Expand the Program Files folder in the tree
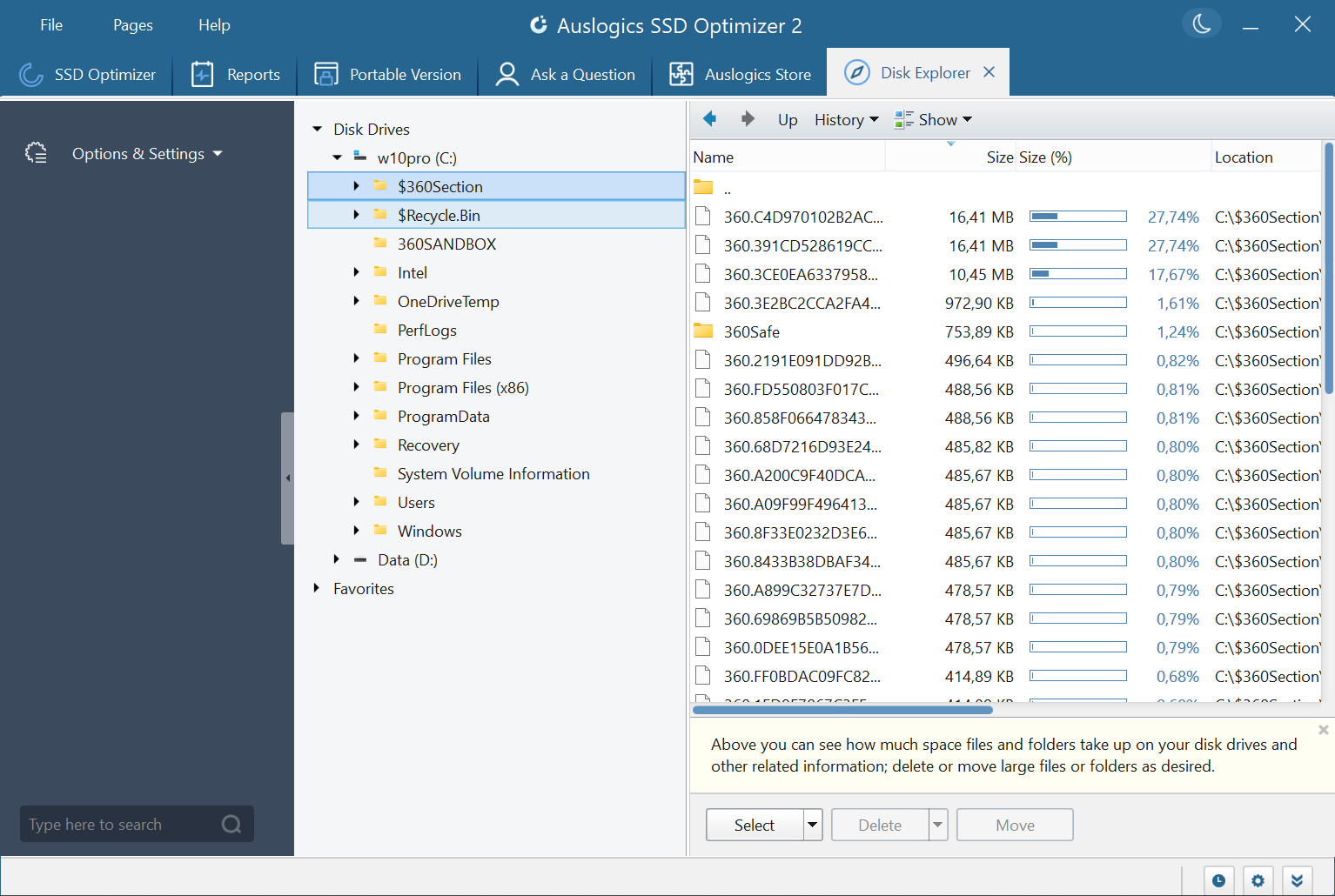 click(356, 358)
